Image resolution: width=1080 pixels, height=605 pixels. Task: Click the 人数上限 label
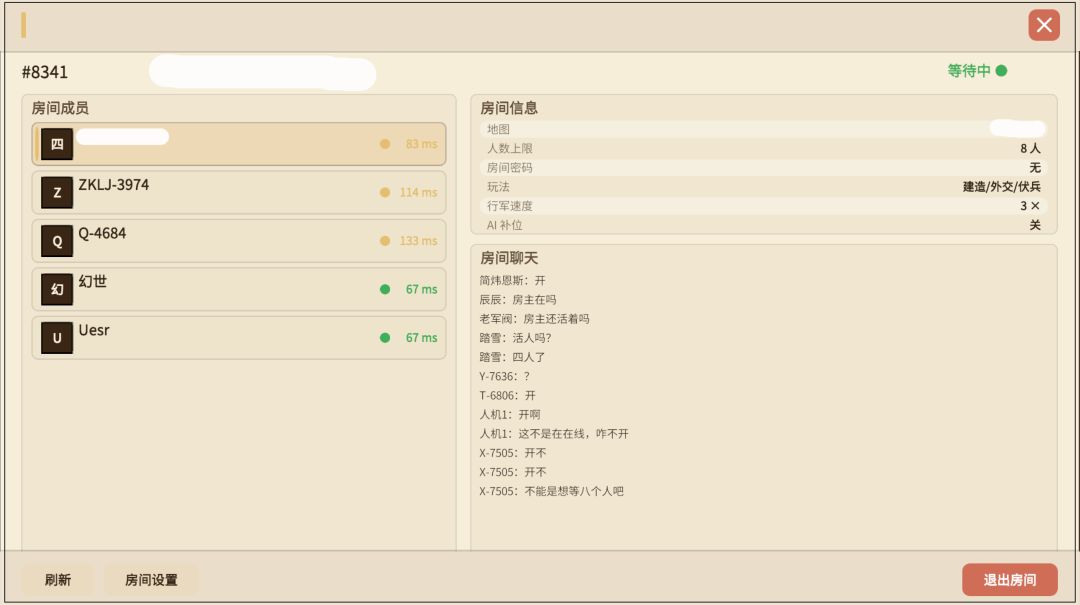point(510,148)
